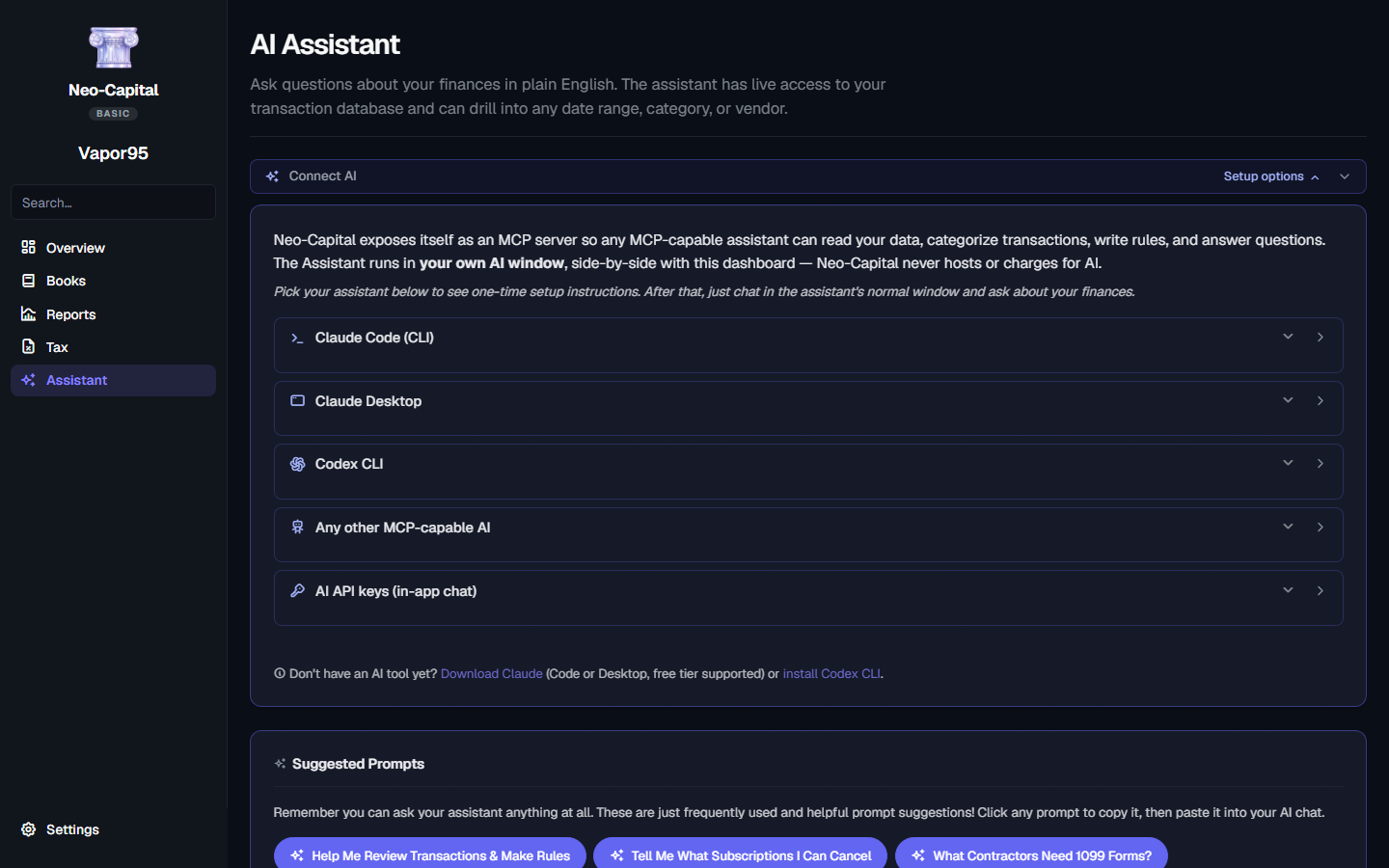Click right arrow on Claude Code (CLI) row

pos(1321,337)
